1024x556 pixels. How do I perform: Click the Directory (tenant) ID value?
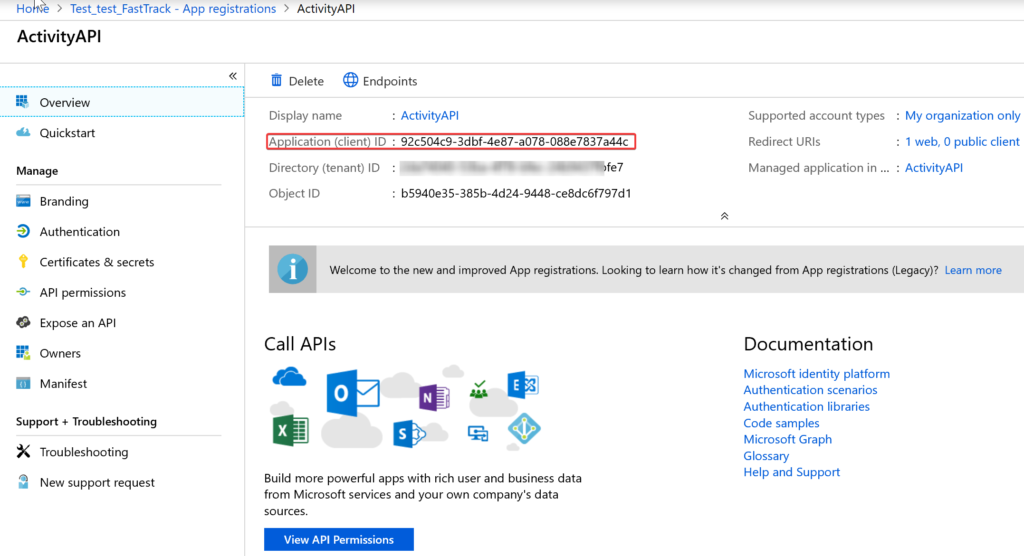(x=512, y=167)
